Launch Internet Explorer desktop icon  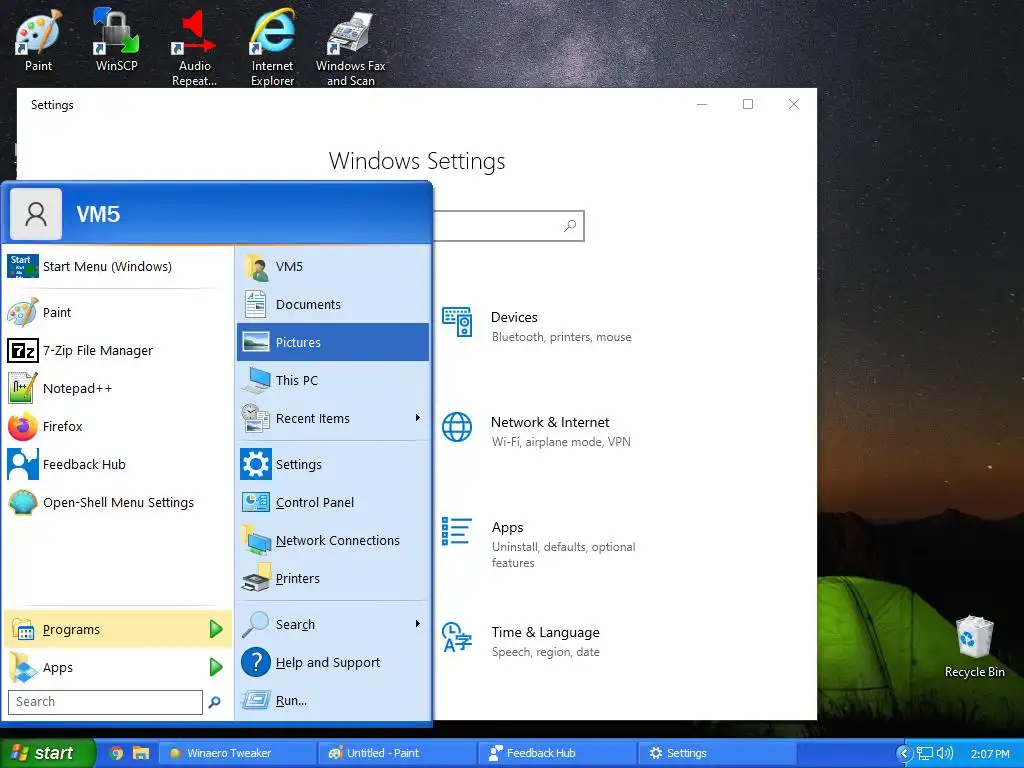tap(272, 47)
